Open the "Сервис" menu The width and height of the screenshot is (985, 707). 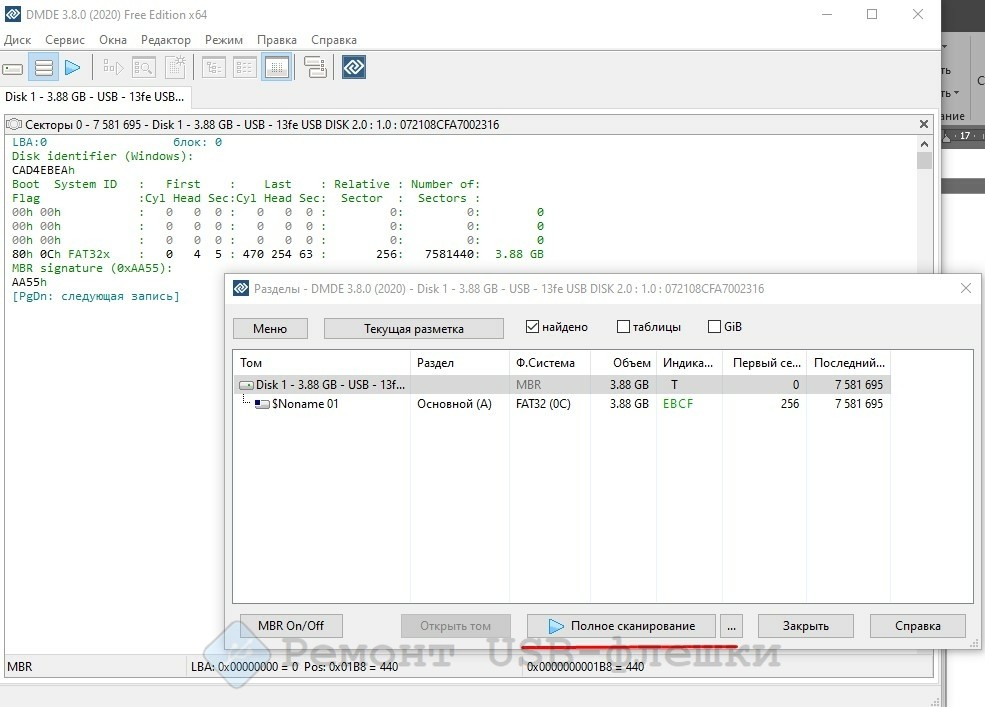point(65,40)
